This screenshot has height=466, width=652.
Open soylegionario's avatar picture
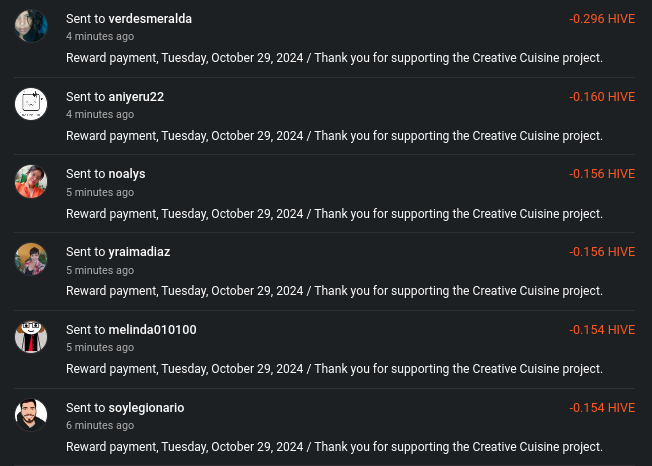tap(31, 415)
